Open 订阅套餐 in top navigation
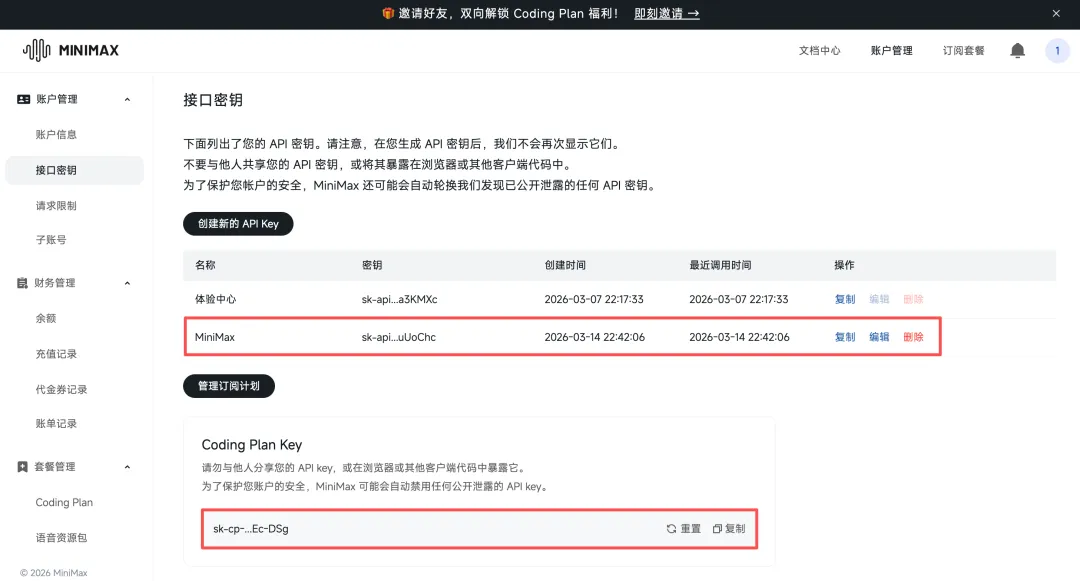The height and width of the screenshot is (581, 1080). [964, 50]
